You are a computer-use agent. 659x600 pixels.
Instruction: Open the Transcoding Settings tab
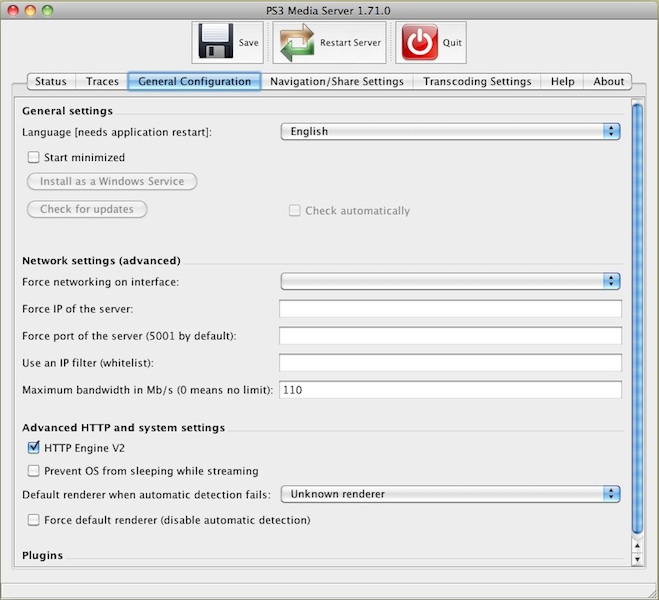477,81
